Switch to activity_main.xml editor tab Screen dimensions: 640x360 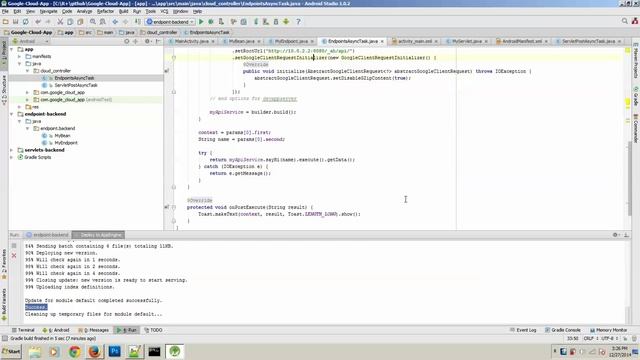click(x=414, y=41)
